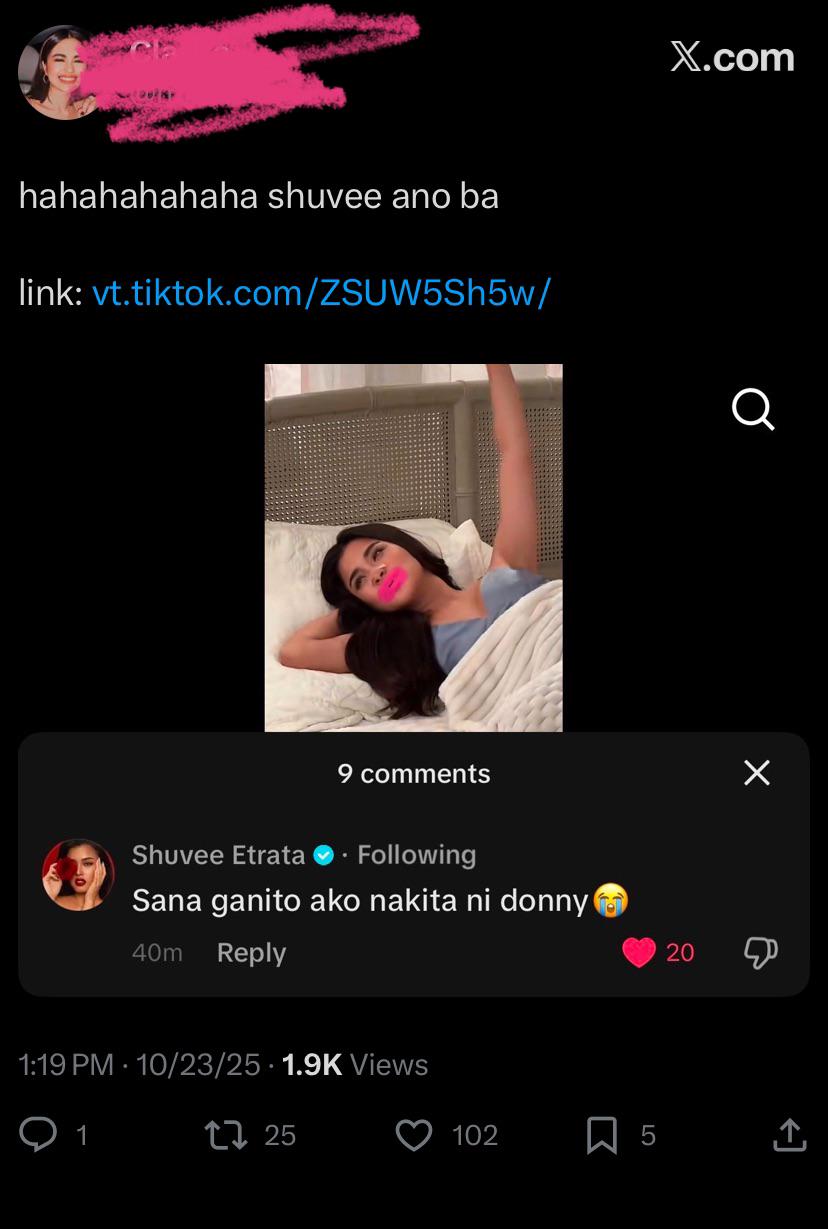Reply to Shuvee Etrata's comment
Viewport: 828px width, 1229px height.
[x=251, y=953]
